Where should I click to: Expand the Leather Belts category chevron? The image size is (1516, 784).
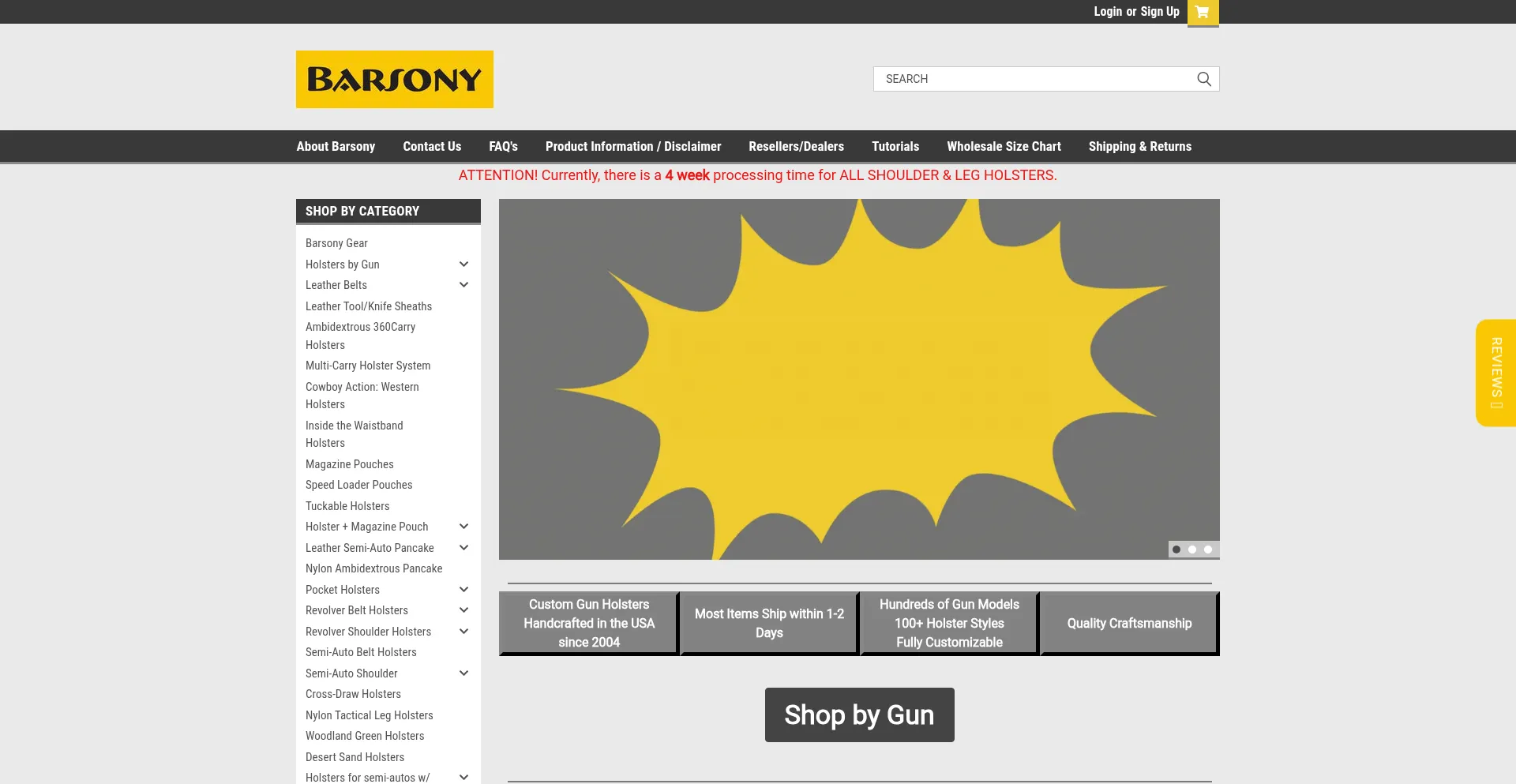[463, 285]
